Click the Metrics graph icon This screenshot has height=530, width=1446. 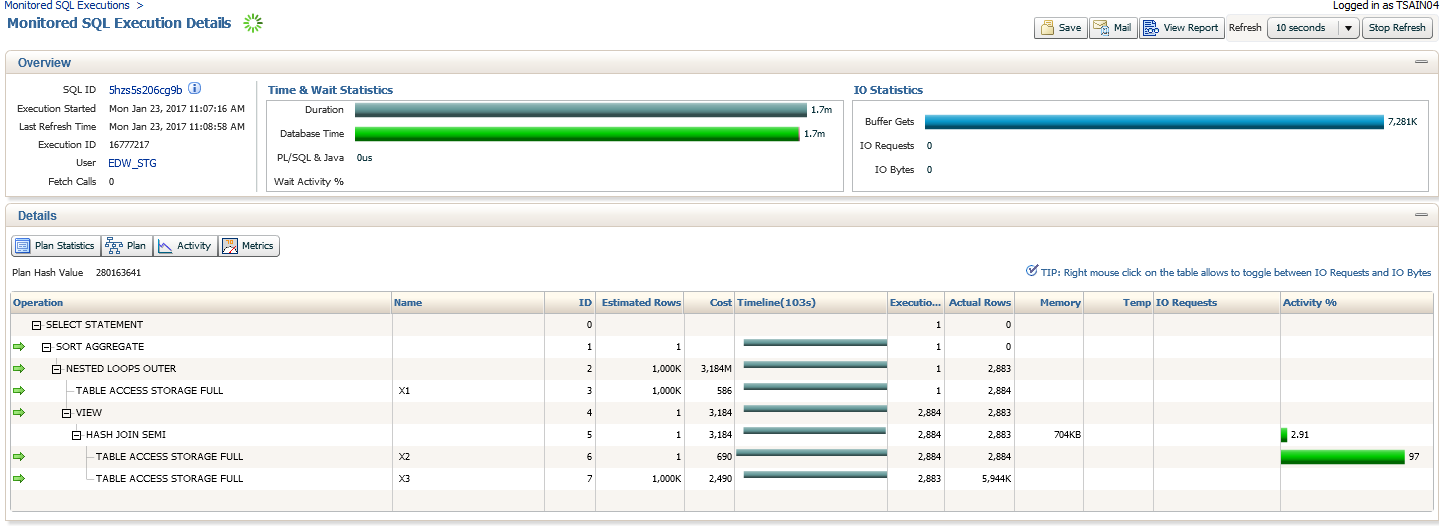coord(230,246)
